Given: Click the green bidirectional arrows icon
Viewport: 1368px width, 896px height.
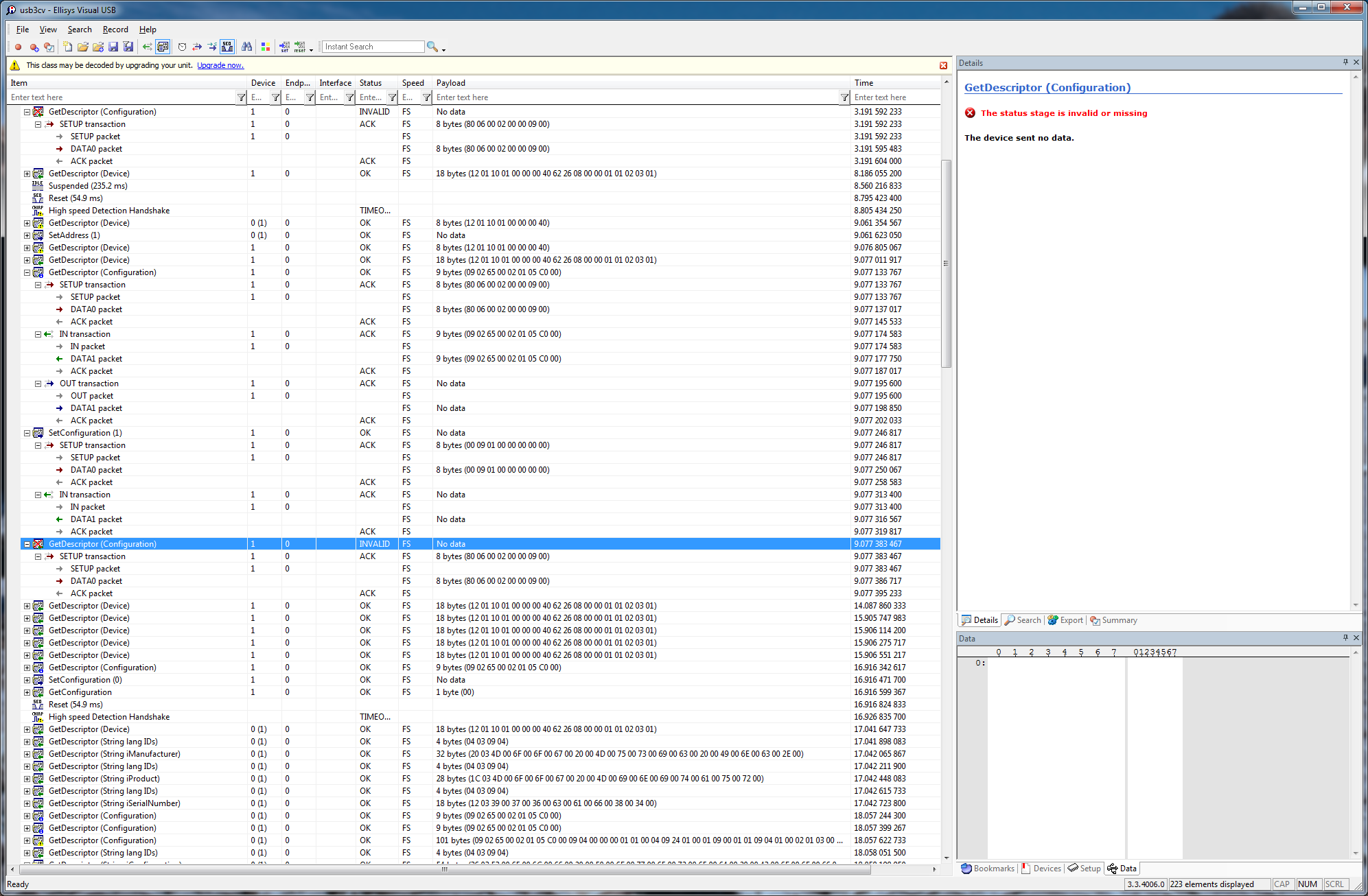Looking at the screenshot, I should point(147,47).
